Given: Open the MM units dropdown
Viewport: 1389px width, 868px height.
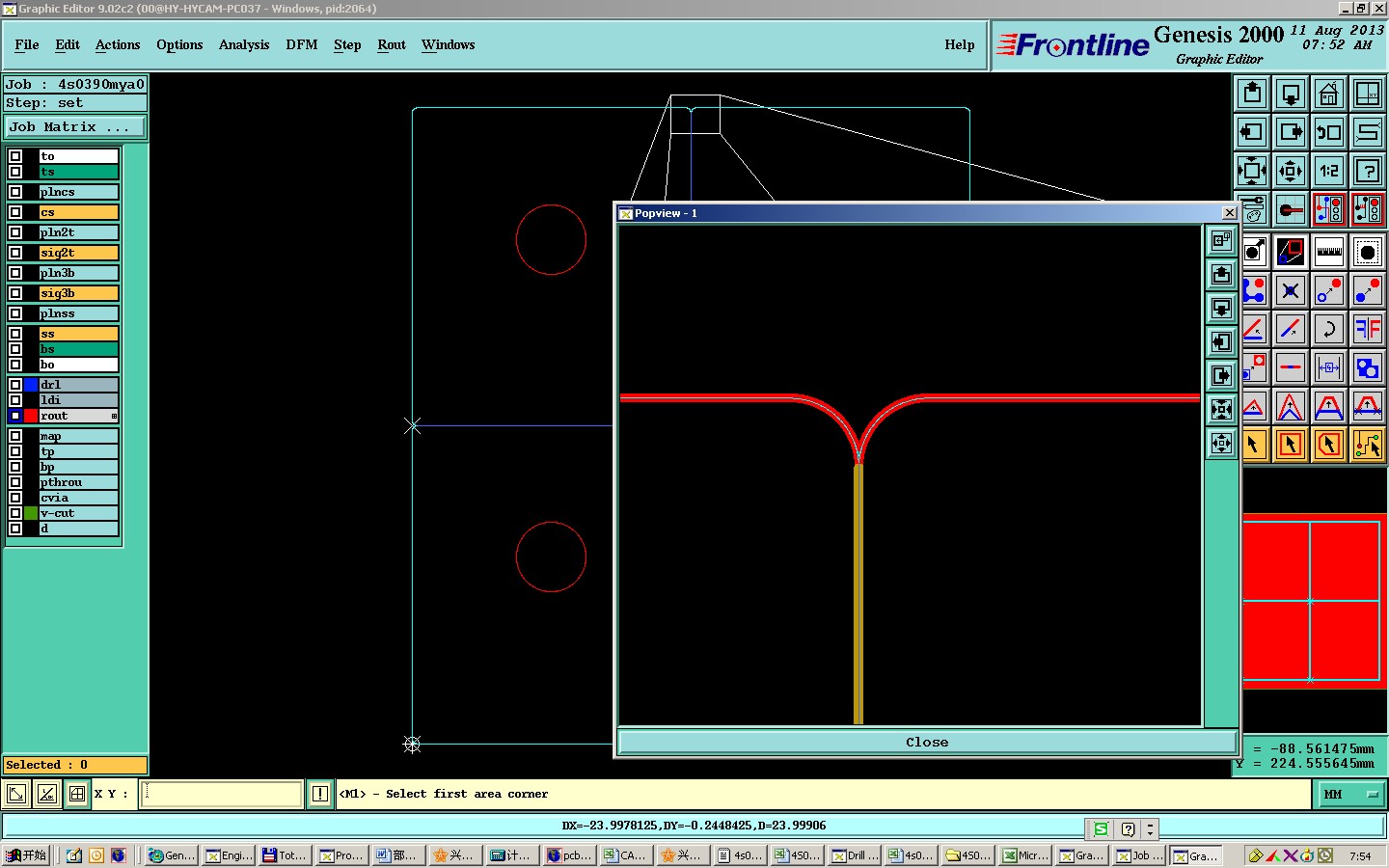Looking at the screenshot, I should (1351, 794).
